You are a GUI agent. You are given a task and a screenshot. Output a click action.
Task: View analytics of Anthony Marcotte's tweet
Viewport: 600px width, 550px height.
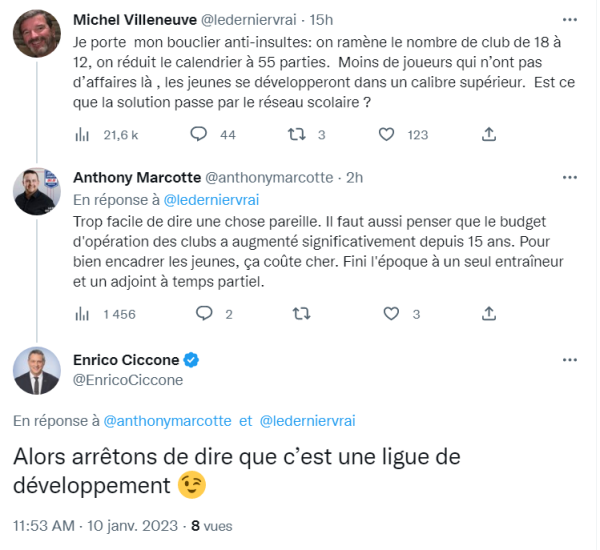pyautogui.click(x=85, y=314)
